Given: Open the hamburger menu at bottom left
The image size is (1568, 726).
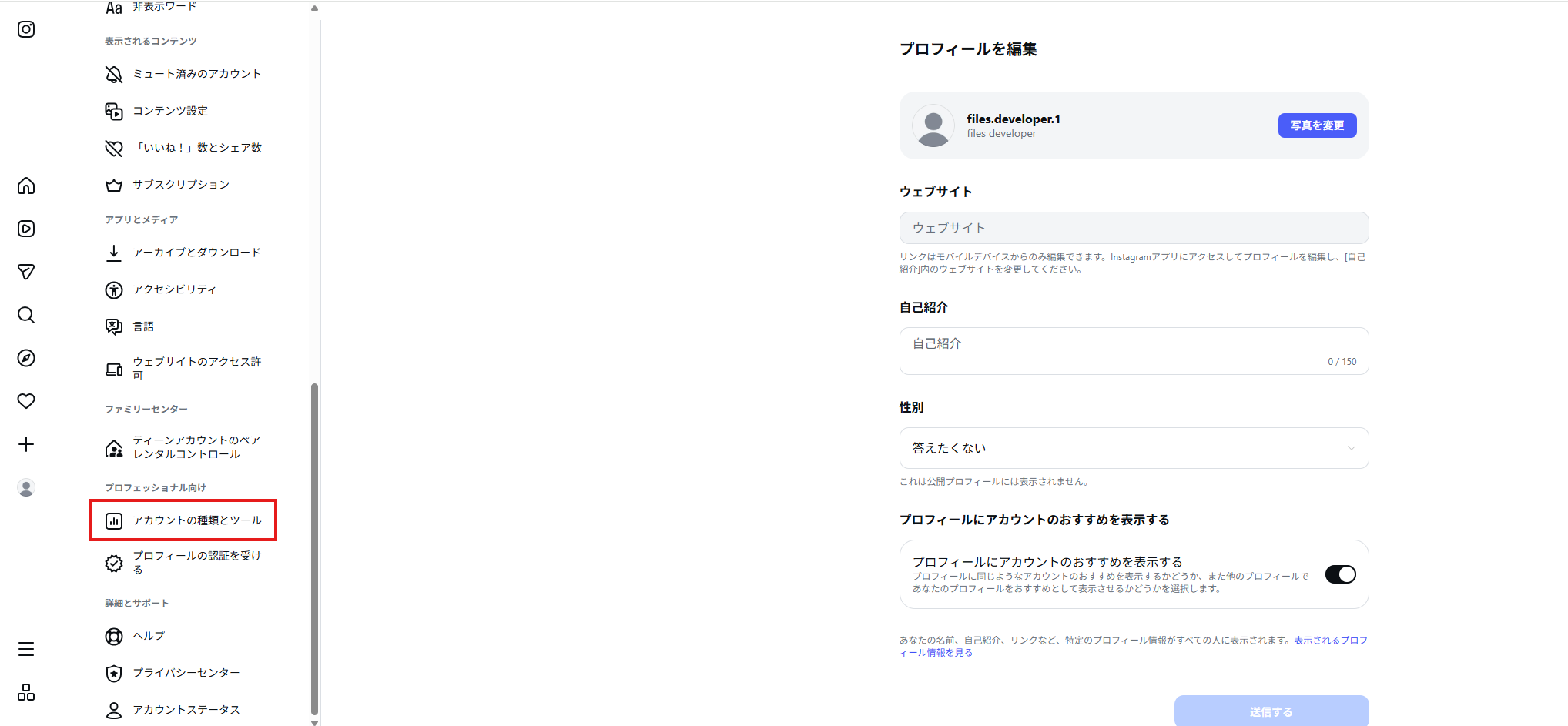Looking at the screenshot, I should click(25, 649).
